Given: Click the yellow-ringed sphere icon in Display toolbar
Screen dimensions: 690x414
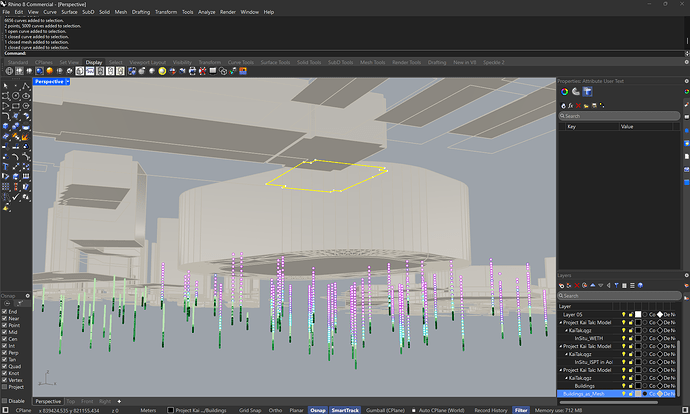Looking at the screenshot, I should (x=162, y=71).
